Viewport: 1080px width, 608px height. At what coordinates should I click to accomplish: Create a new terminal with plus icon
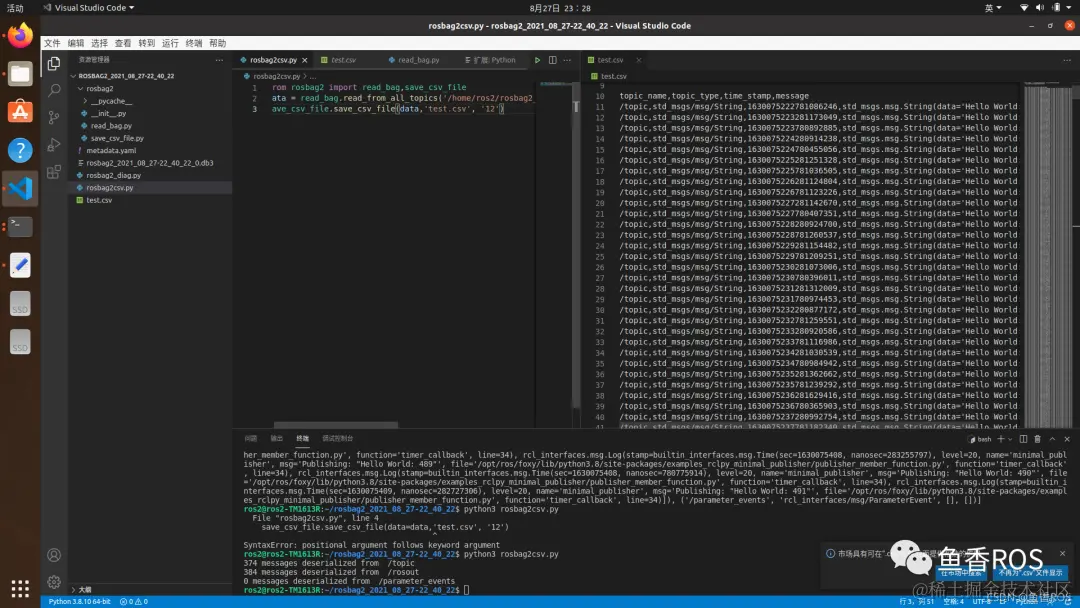click(1001, 439)
